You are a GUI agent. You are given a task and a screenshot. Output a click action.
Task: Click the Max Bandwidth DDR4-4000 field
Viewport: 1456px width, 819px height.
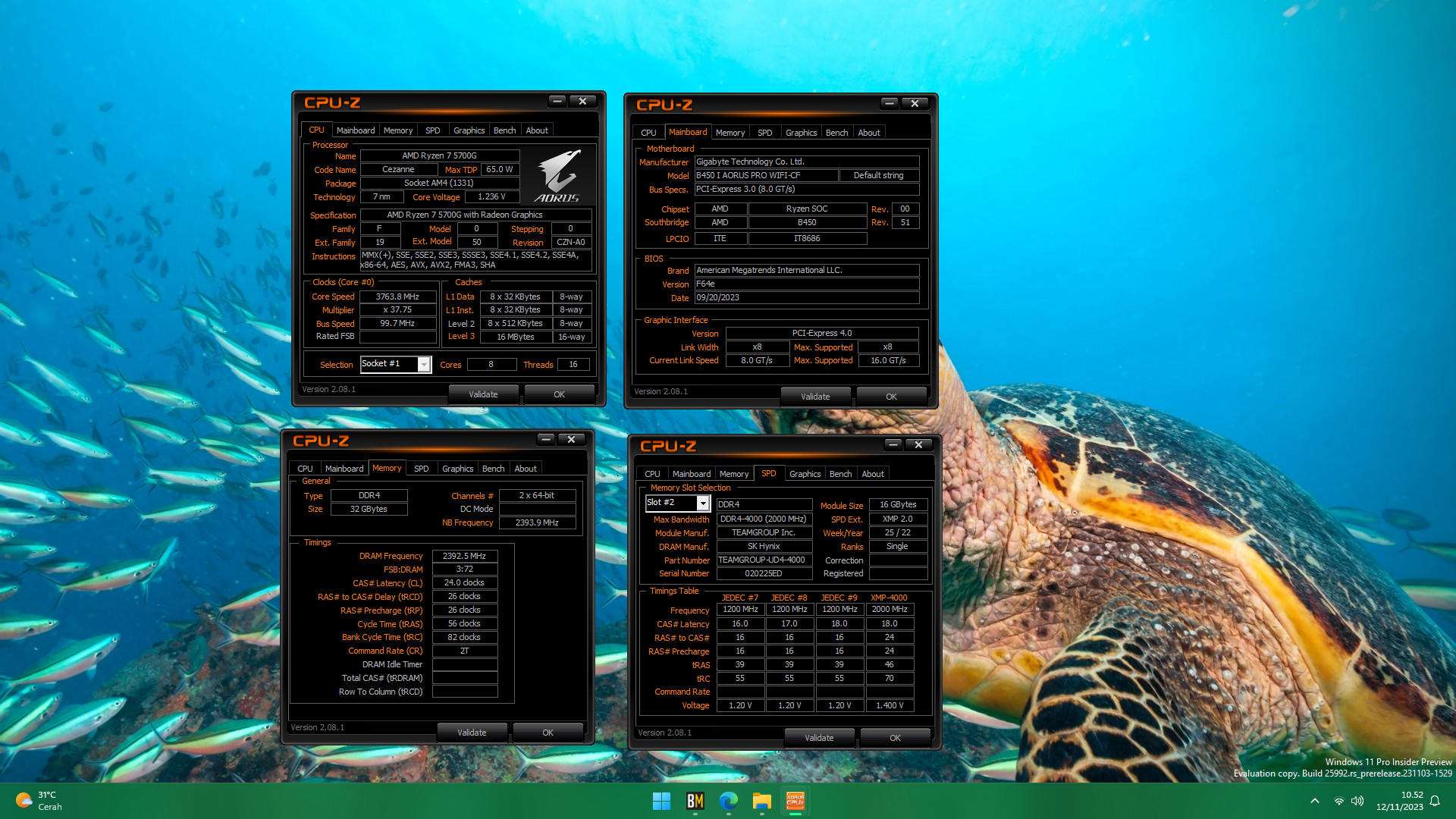[764, 519]
